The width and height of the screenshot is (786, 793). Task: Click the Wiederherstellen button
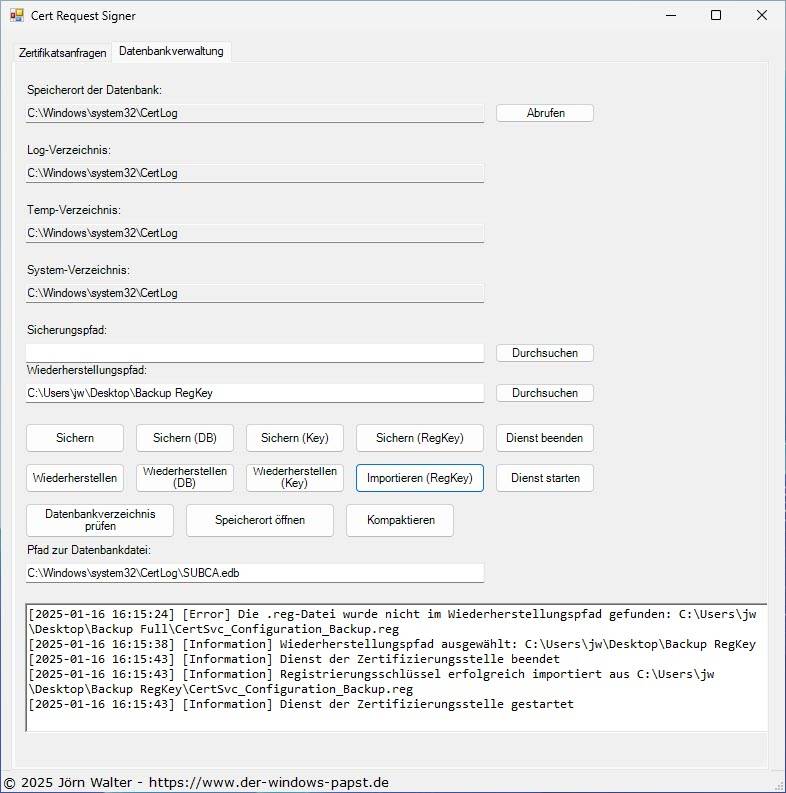coord(75,478)
